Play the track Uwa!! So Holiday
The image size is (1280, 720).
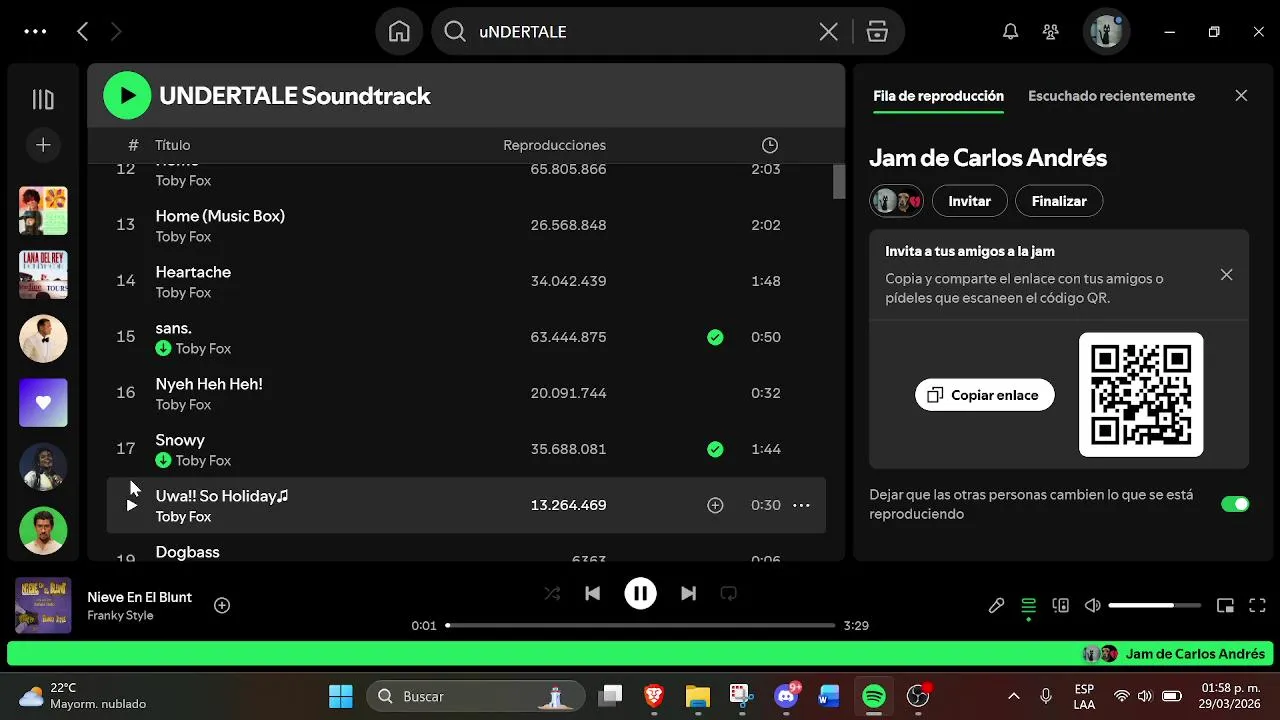pos(131,505)
